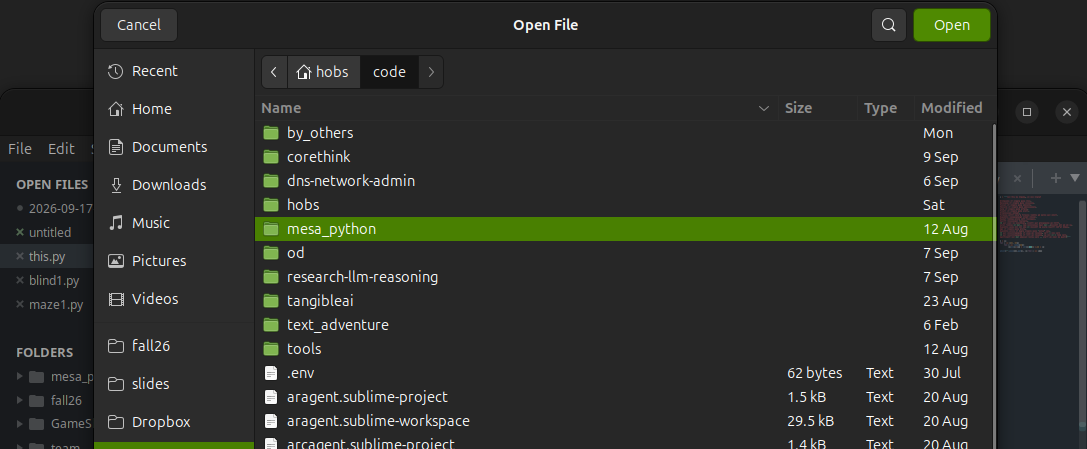Click the 62 bytes size of .env
The image size is (1087, 449).
coord(815,373)
